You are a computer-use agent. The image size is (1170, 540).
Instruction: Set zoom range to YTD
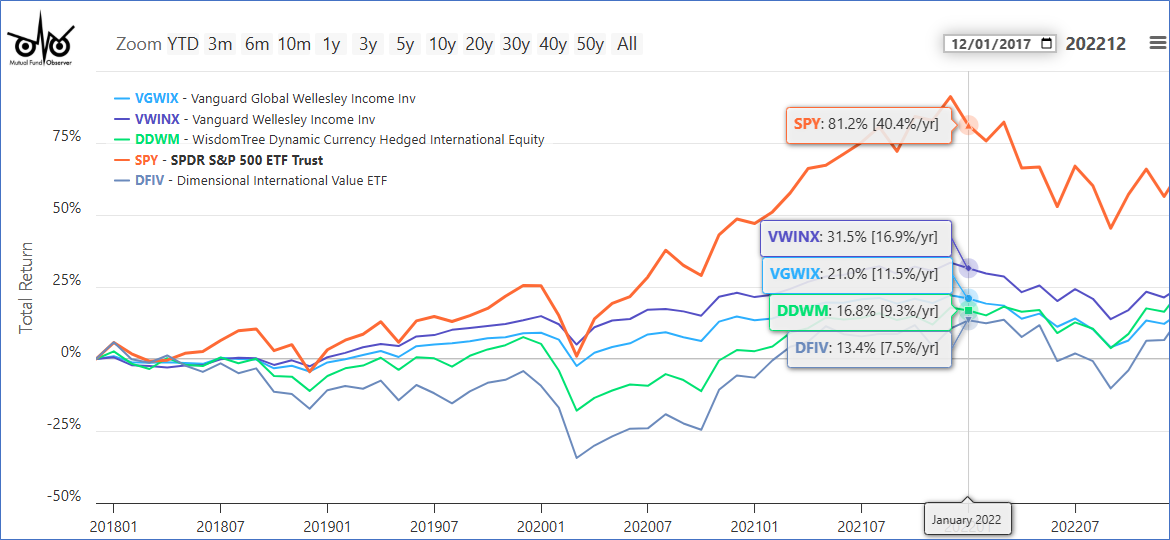pos(183,44)
